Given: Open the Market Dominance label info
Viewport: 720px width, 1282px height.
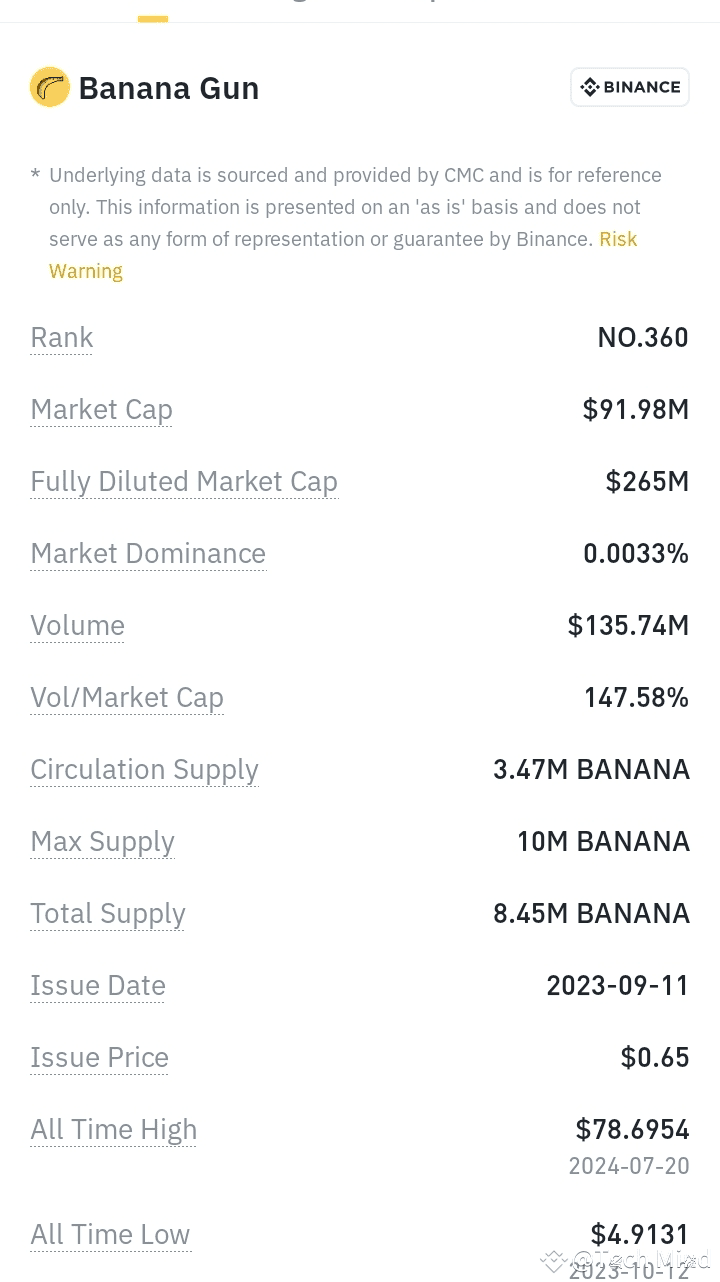Looking at the screenshot, I should (x=148, y=554).
